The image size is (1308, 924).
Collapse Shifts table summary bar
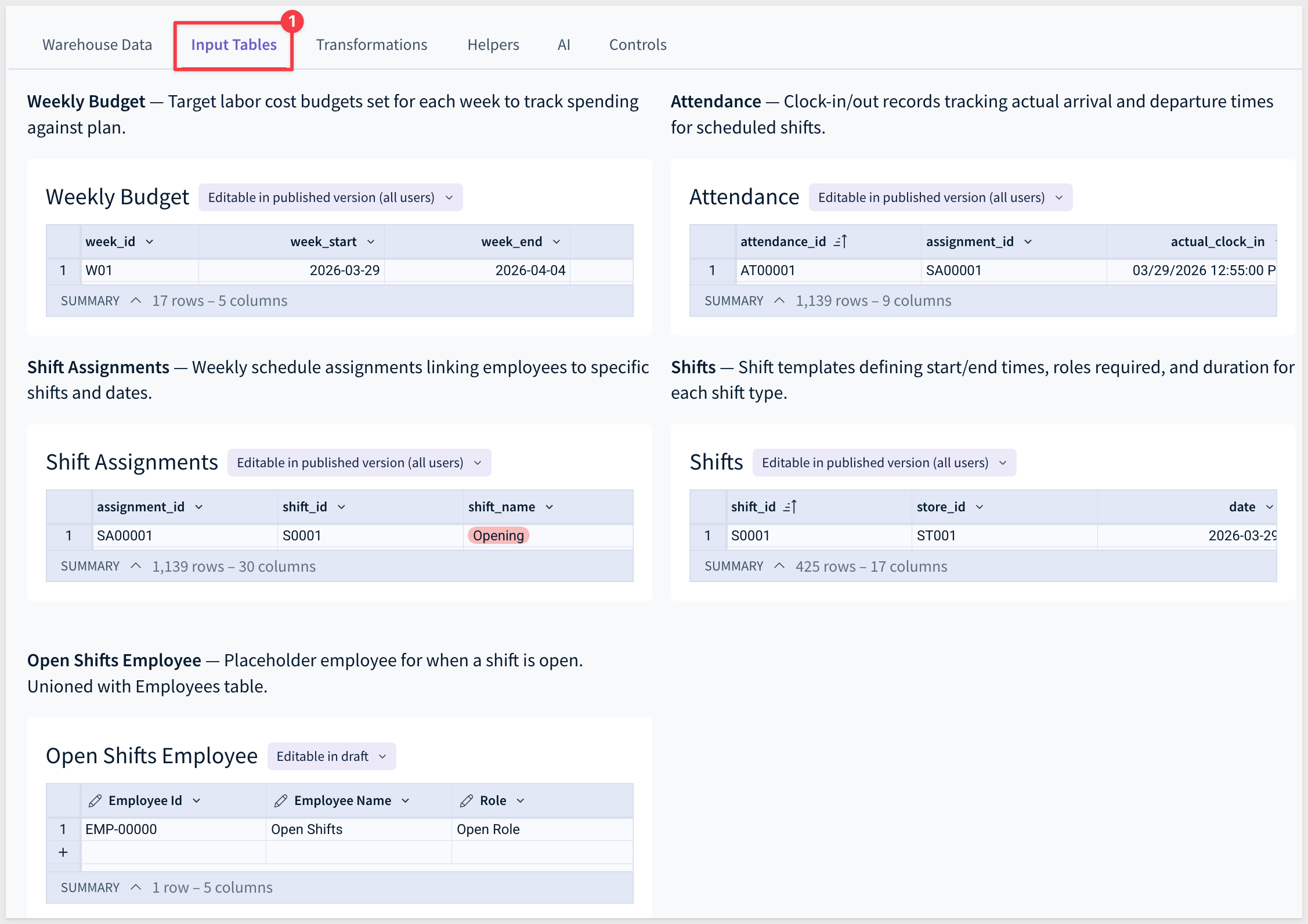tap(779, 566)
